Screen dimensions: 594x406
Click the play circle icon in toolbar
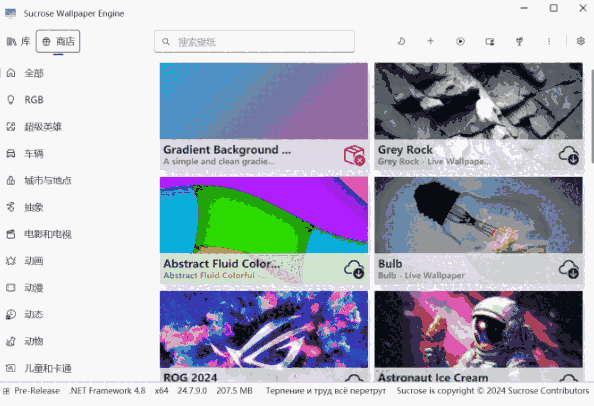pyautogui.click(x=460, y=41)
